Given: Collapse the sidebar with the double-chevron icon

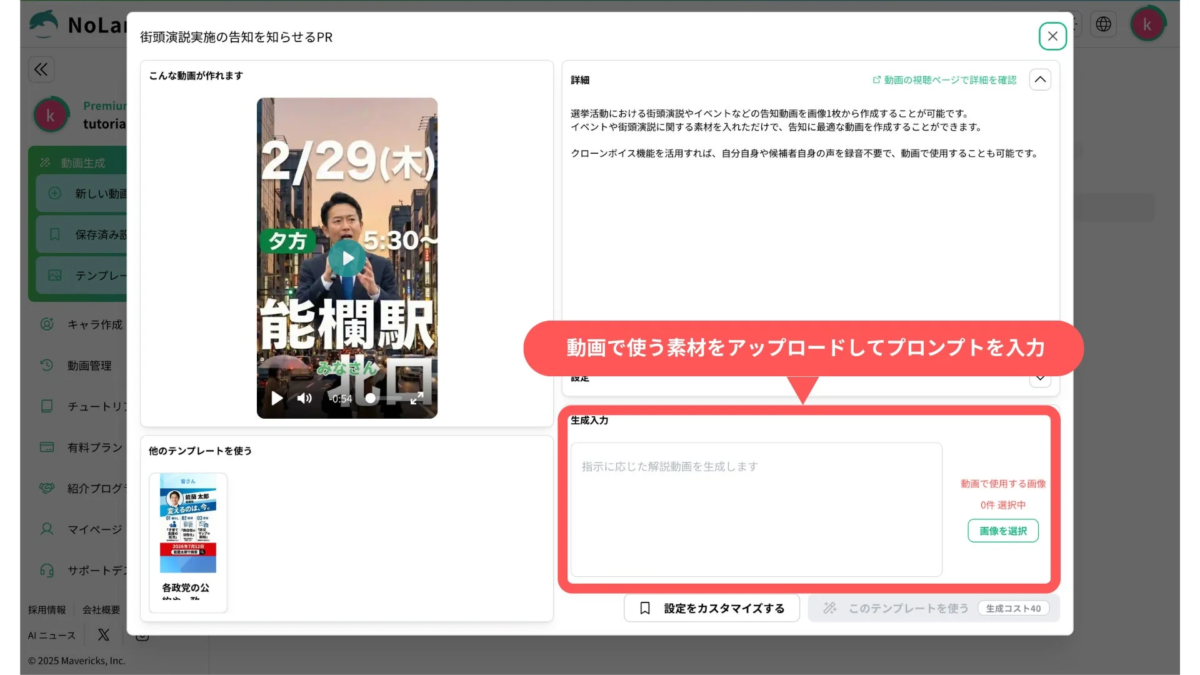Looking at the screenshot, I should pyautogui.click(x=40, y=70).
